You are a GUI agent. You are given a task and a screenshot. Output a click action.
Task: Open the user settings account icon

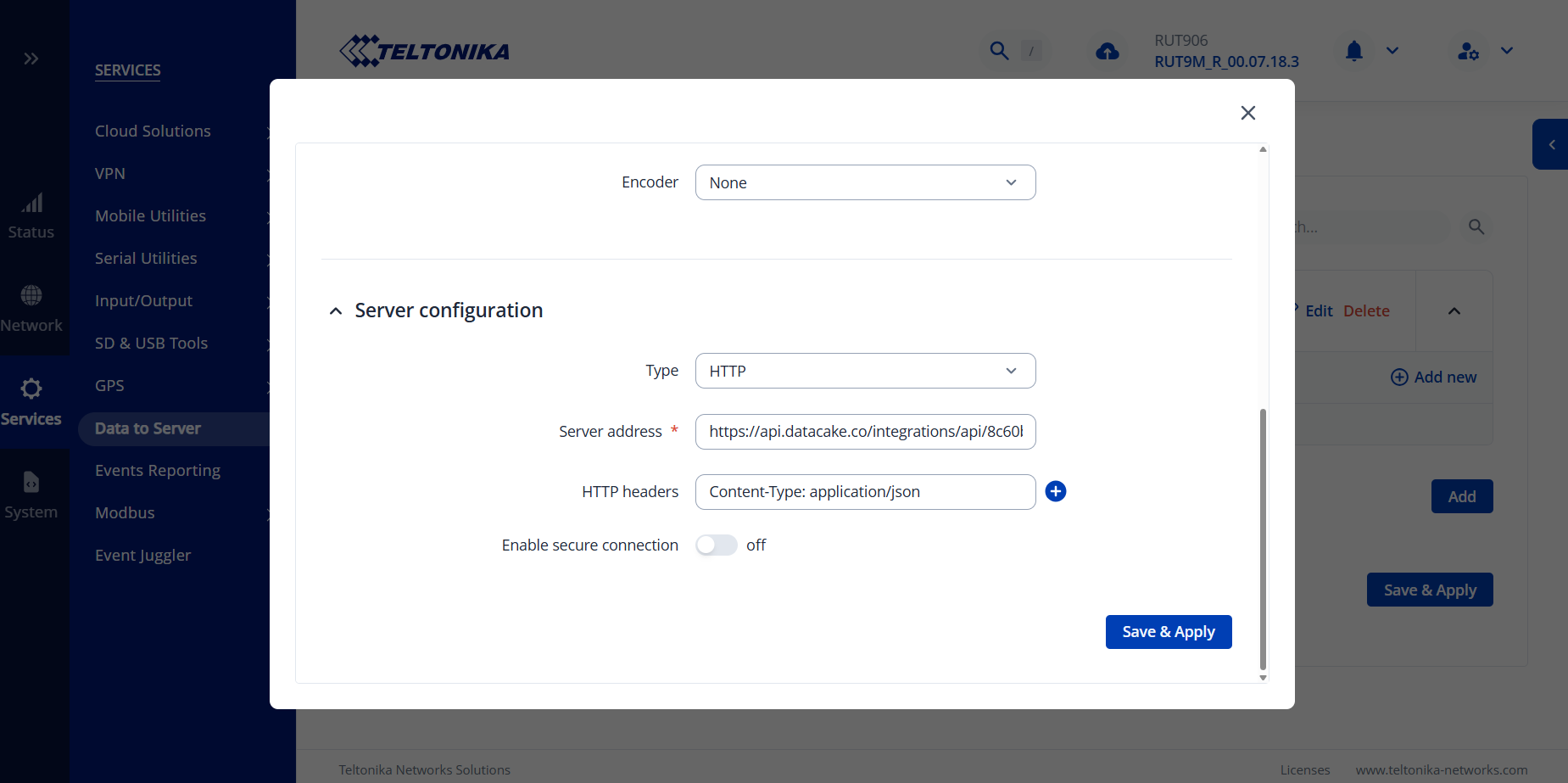click(1468, 52)
